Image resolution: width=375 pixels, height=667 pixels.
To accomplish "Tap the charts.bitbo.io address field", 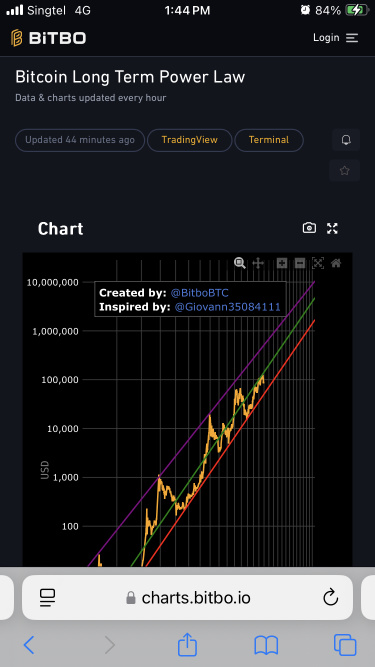I will [188, 598].
